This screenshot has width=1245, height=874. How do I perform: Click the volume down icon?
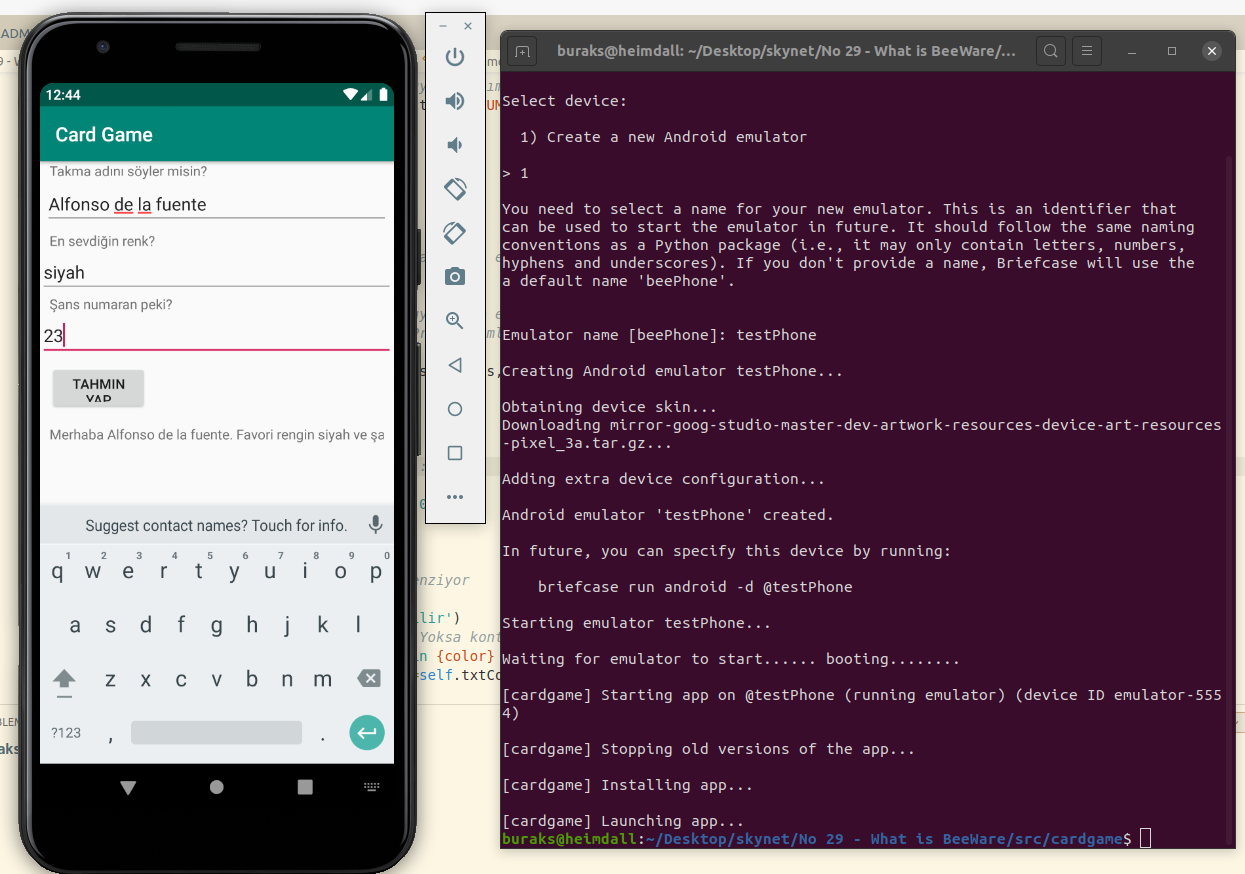click(x=455, y=145)
